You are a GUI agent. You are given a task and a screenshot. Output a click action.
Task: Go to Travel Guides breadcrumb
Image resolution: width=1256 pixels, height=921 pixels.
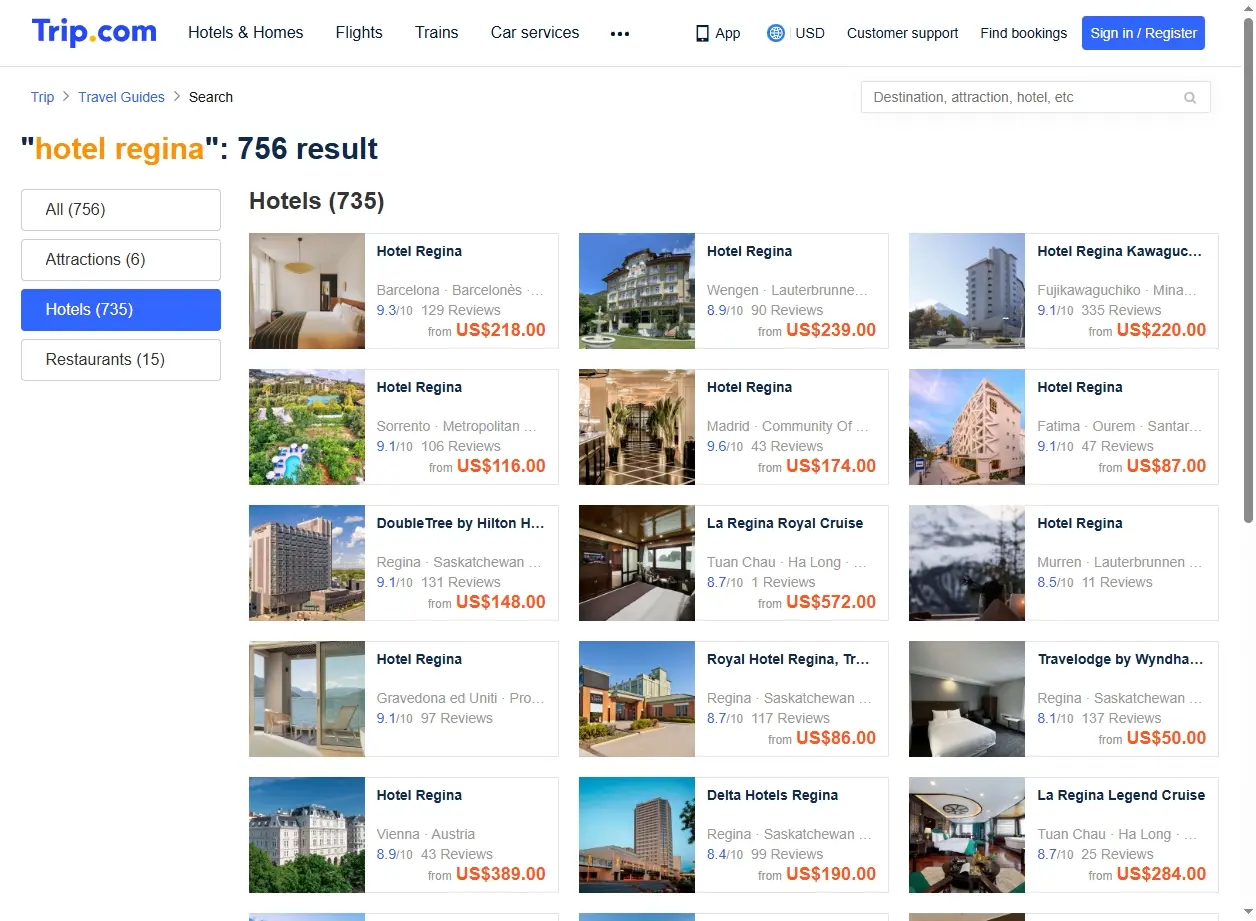(x=121, y=97)
